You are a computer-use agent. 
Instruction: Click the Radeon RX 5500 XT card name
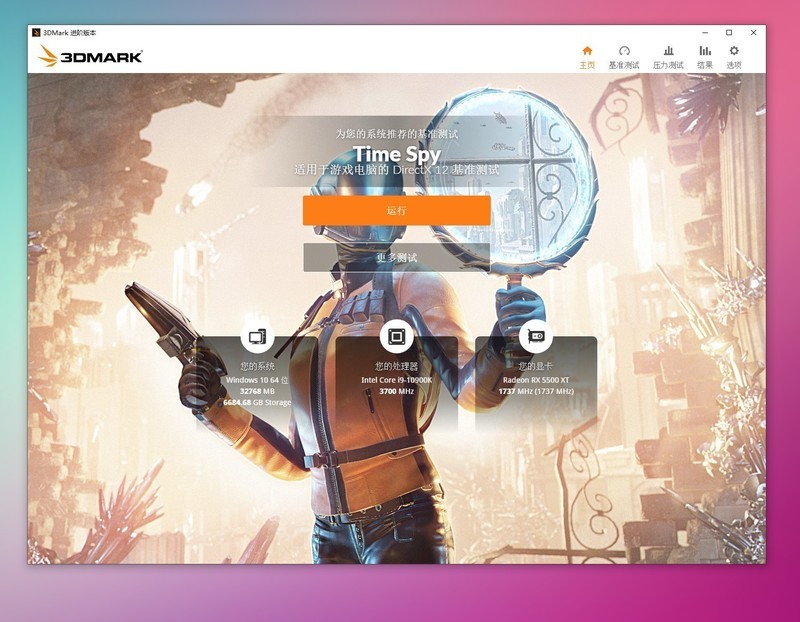coord(536,380)
